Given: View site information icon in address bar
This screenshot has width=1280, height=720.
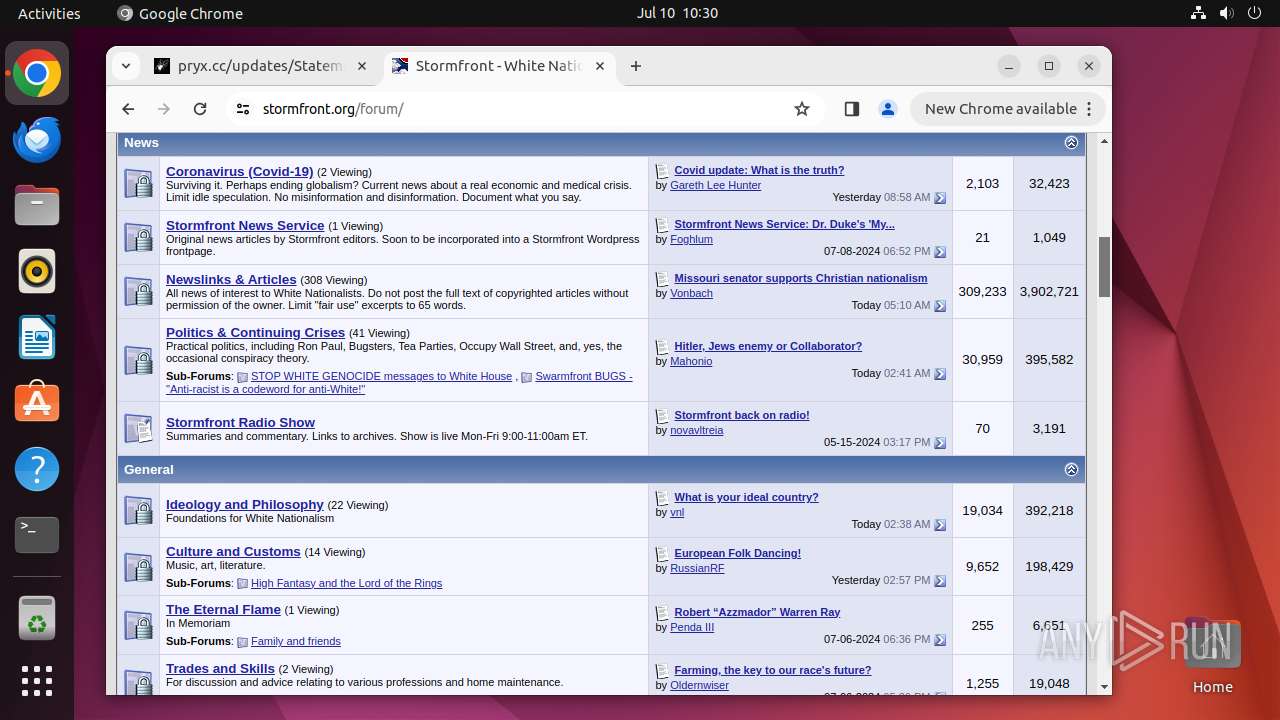Looking at the screenshot, I should click(243, 109).
